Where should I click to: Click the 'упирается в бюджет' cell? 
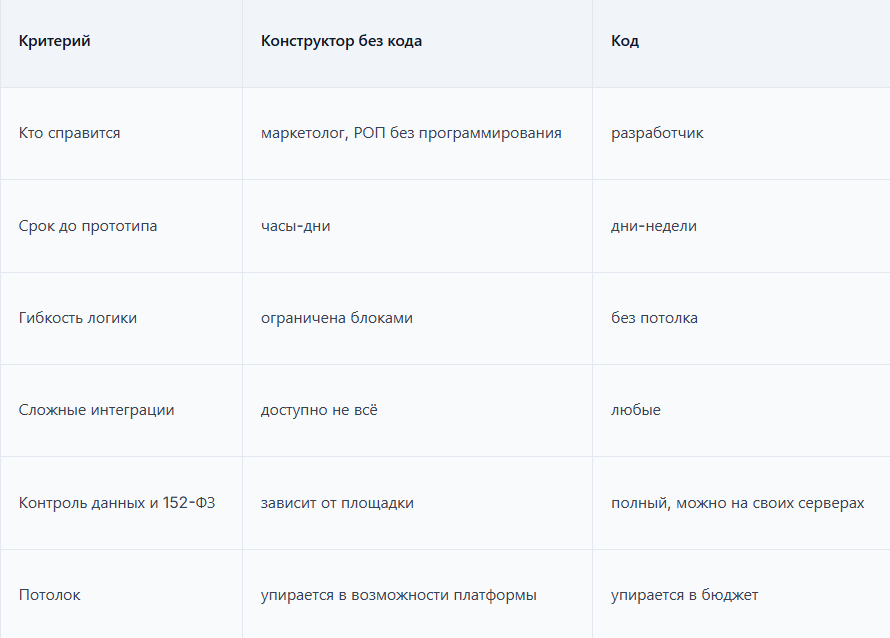coord(685,595)
